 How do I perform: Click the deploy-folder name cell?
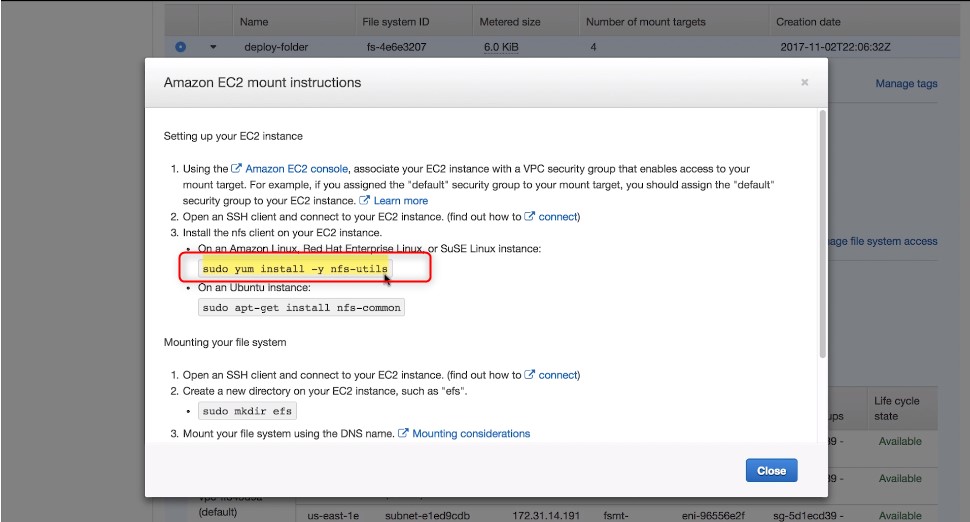276,47
